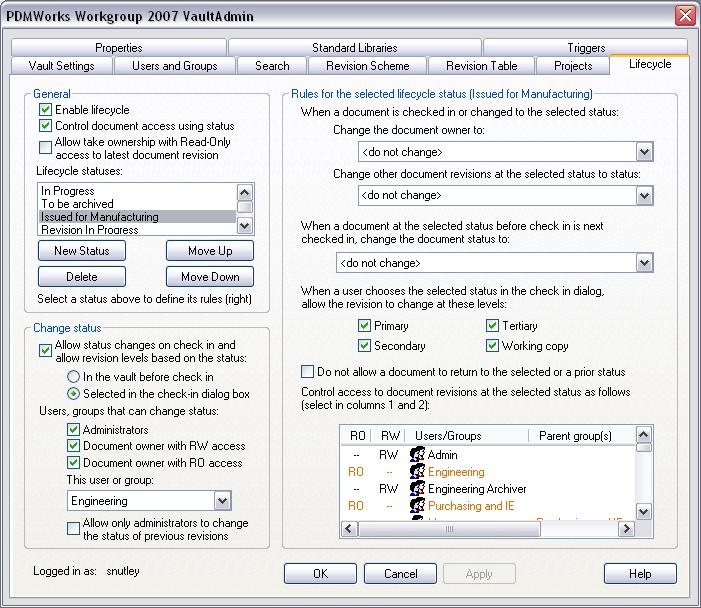Image resolution: width=701 pixels, height=608 pixels.
Task: Uncheck the Administrators checkbox
Action: pos(73,429)
